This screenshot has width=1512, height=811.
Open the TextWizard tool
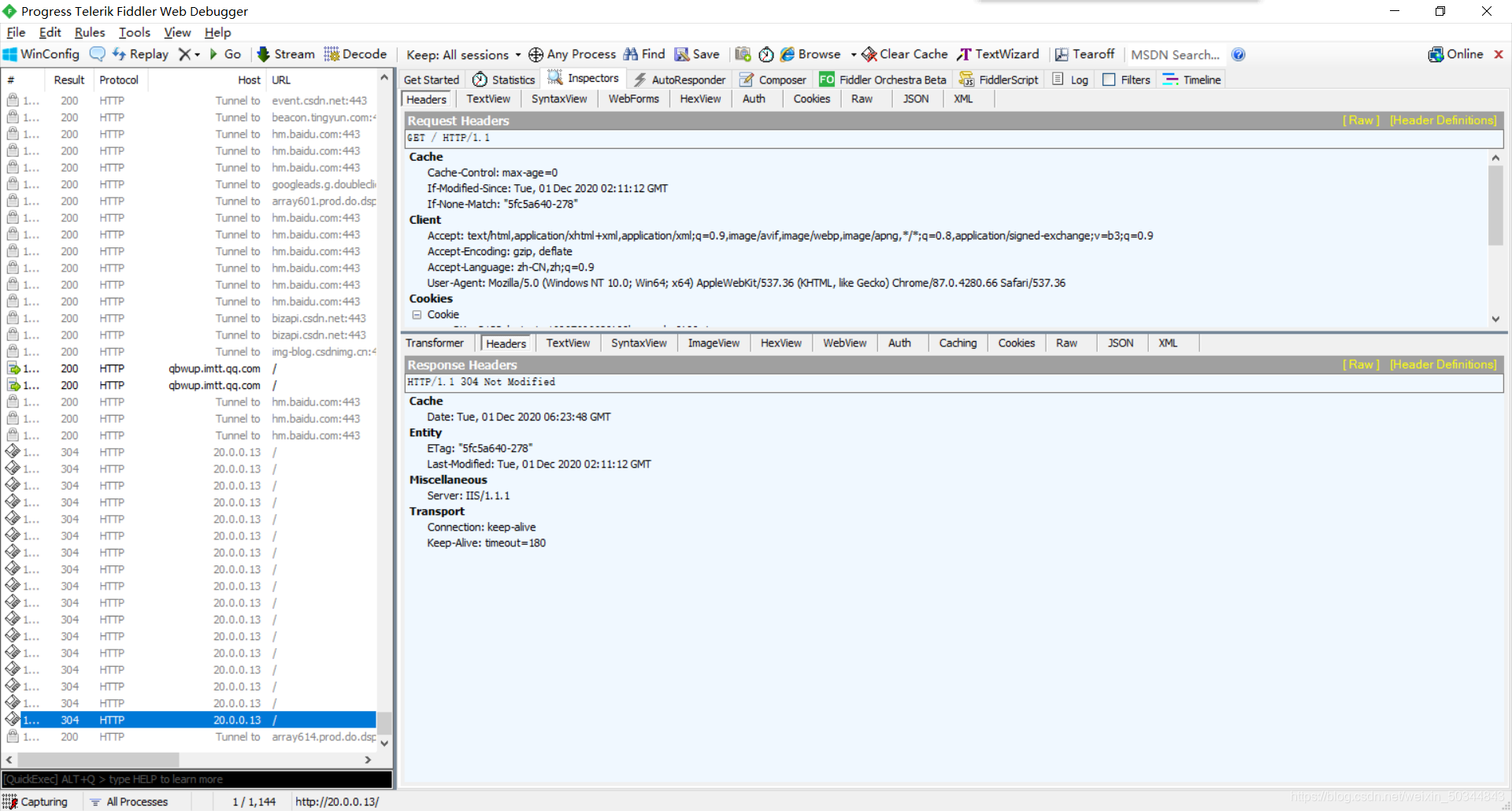tap(998, 54)
